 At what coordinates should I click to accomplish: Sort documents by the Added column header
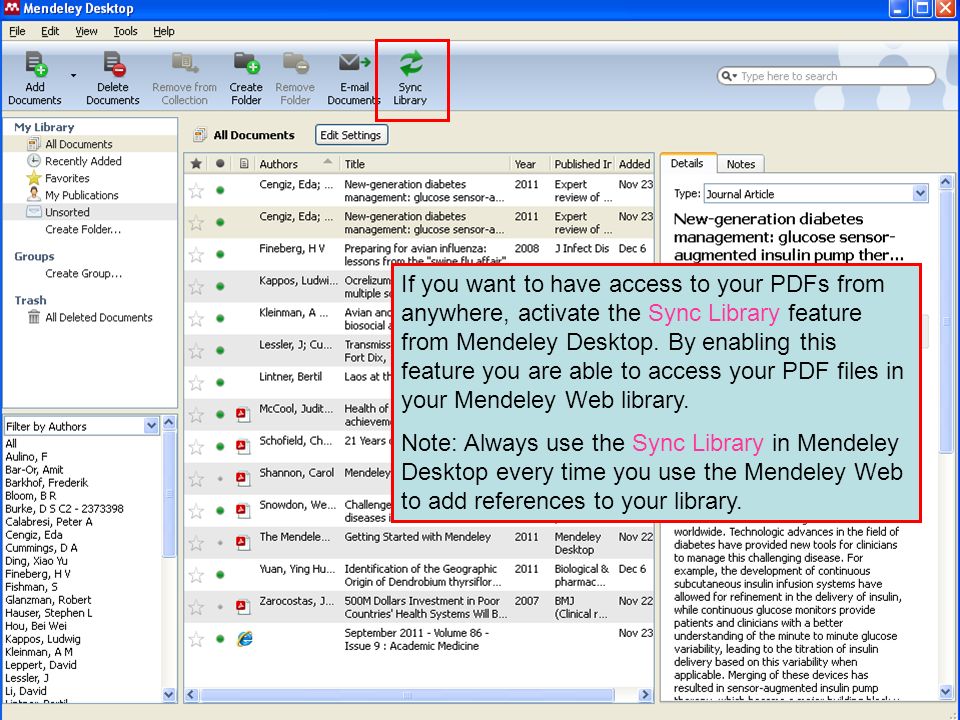click(634, 163)
